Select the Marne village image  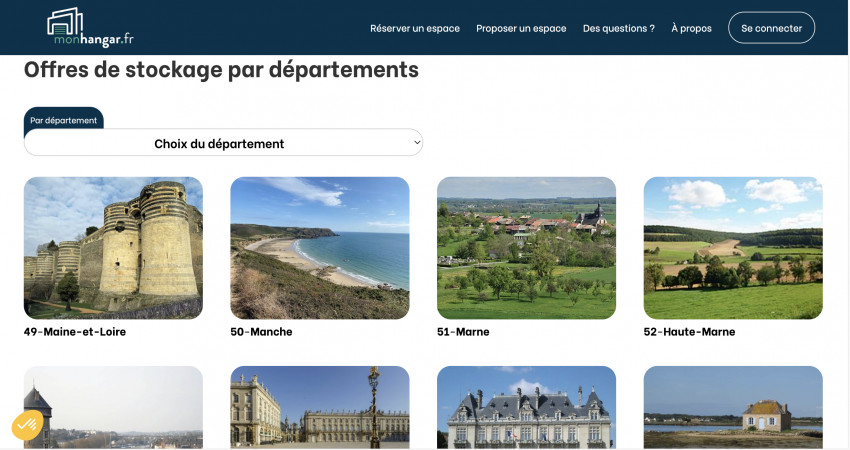pyautogui.click(x=526, y=247)
